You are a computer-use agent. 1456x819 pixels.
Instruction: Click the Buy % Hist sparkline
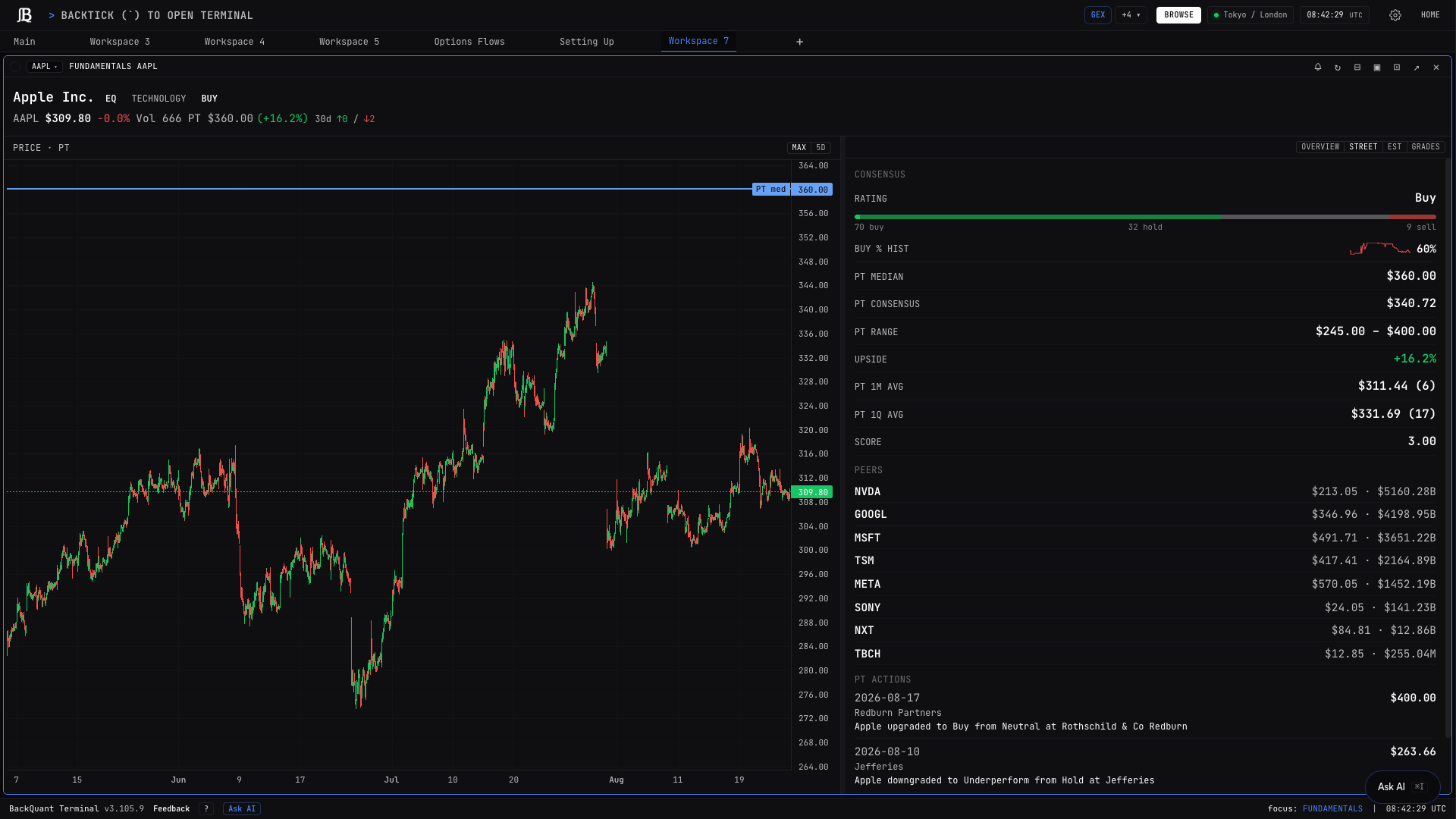(x=1380, y=249)
